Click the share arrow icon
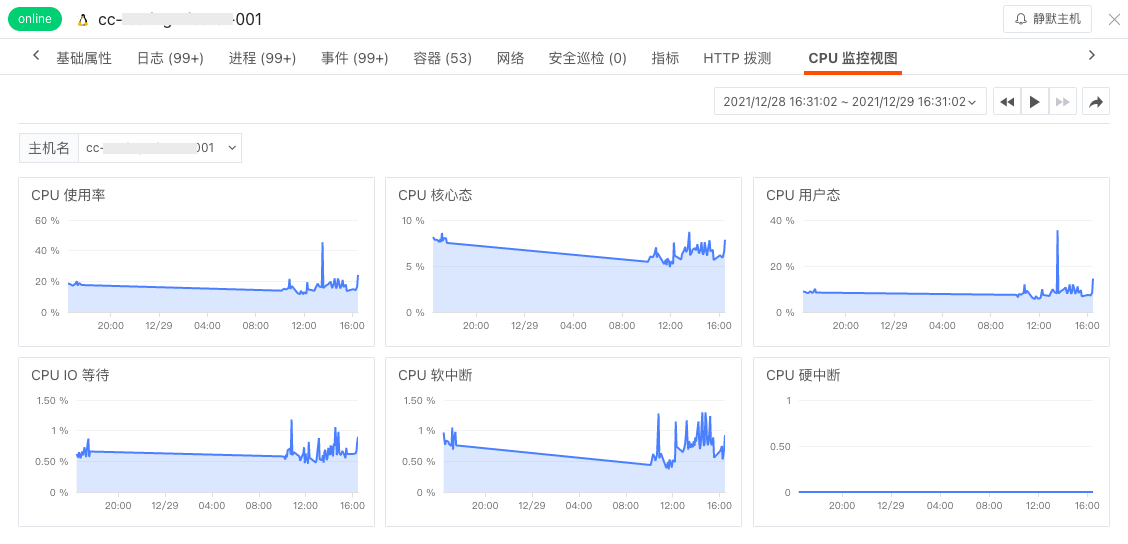The image size is (1128, 544). 1096,102
